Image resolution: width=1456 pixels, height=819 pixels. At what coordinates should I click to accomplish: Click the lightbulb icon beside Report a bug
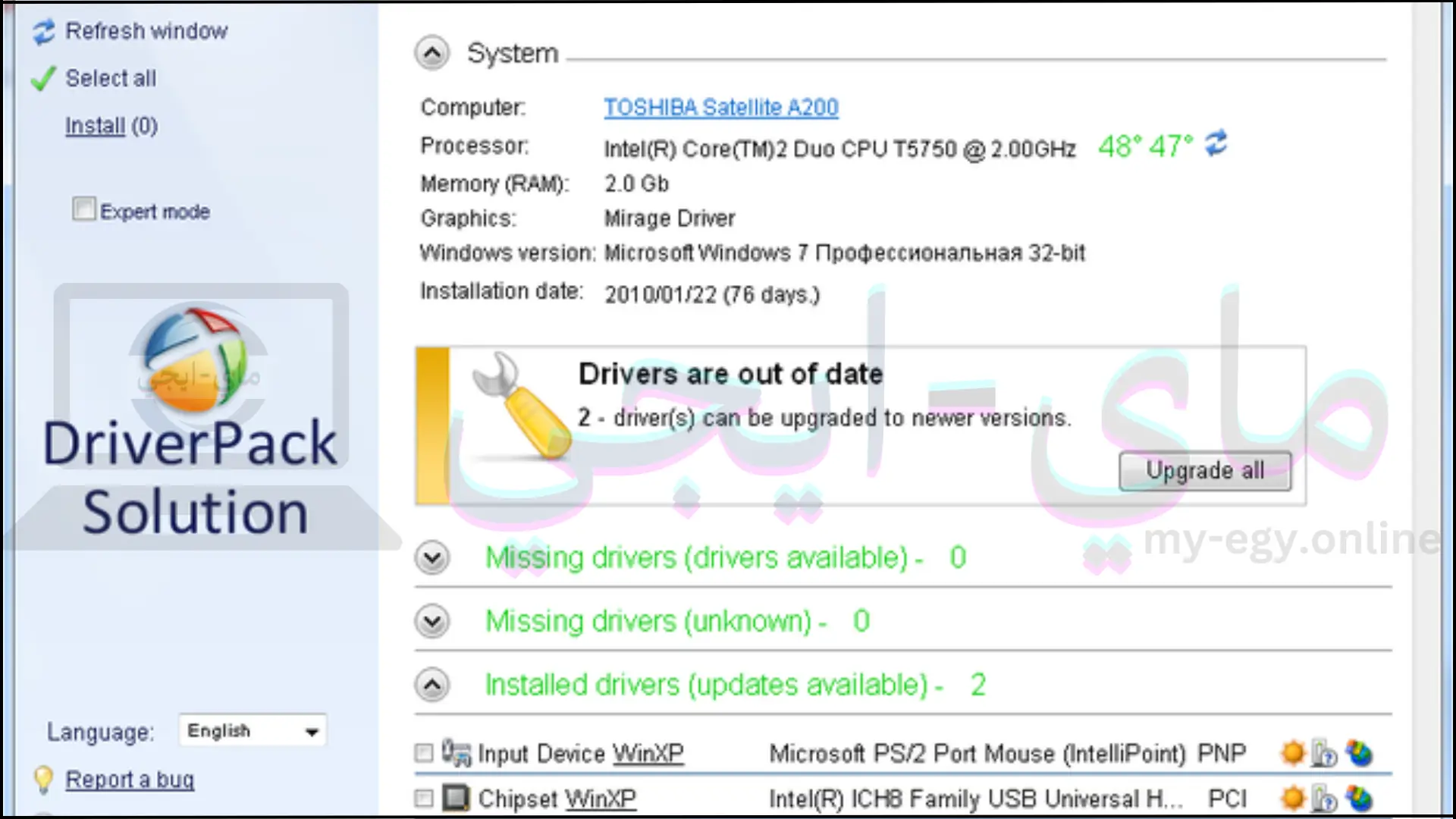(43, 780)
